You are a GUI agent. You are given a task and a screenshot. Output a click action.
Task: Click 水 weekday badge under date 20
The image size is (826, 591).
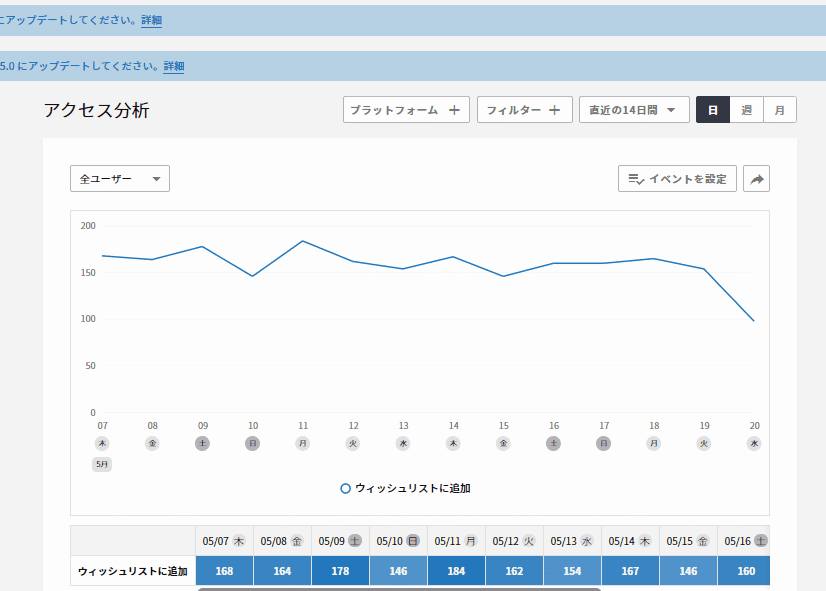754,444
